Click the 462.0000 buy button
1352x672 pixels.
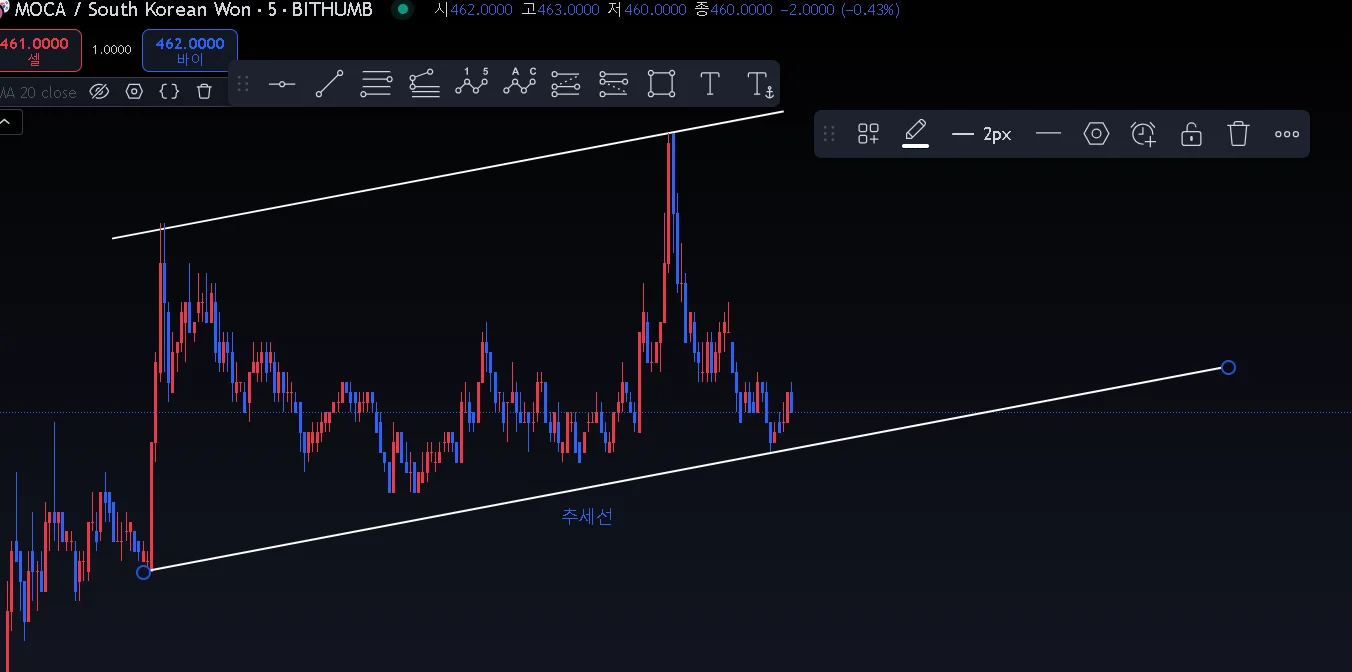[x=190, y=51]
